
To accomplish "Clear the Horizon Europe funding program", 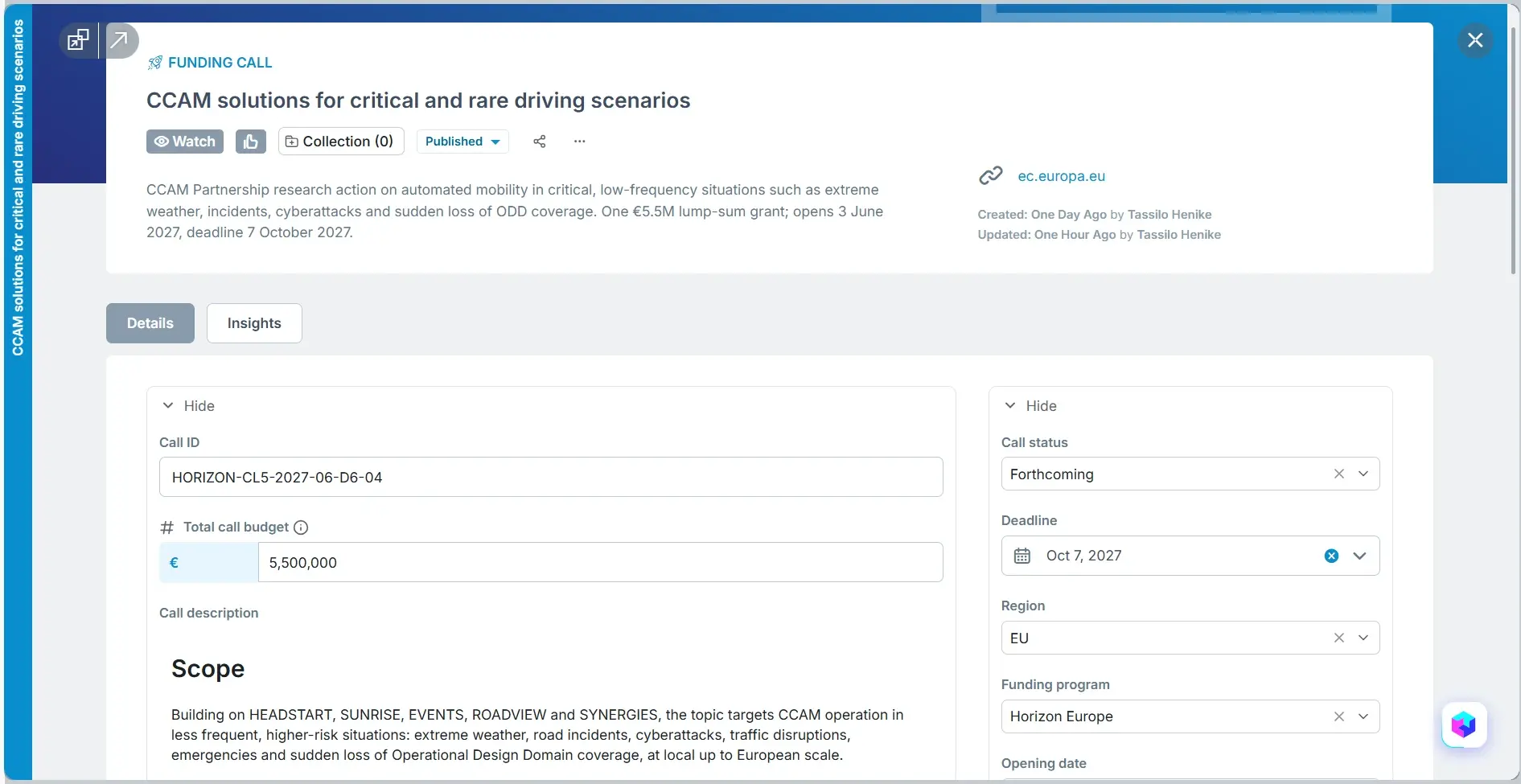I will click(1339, 716).
